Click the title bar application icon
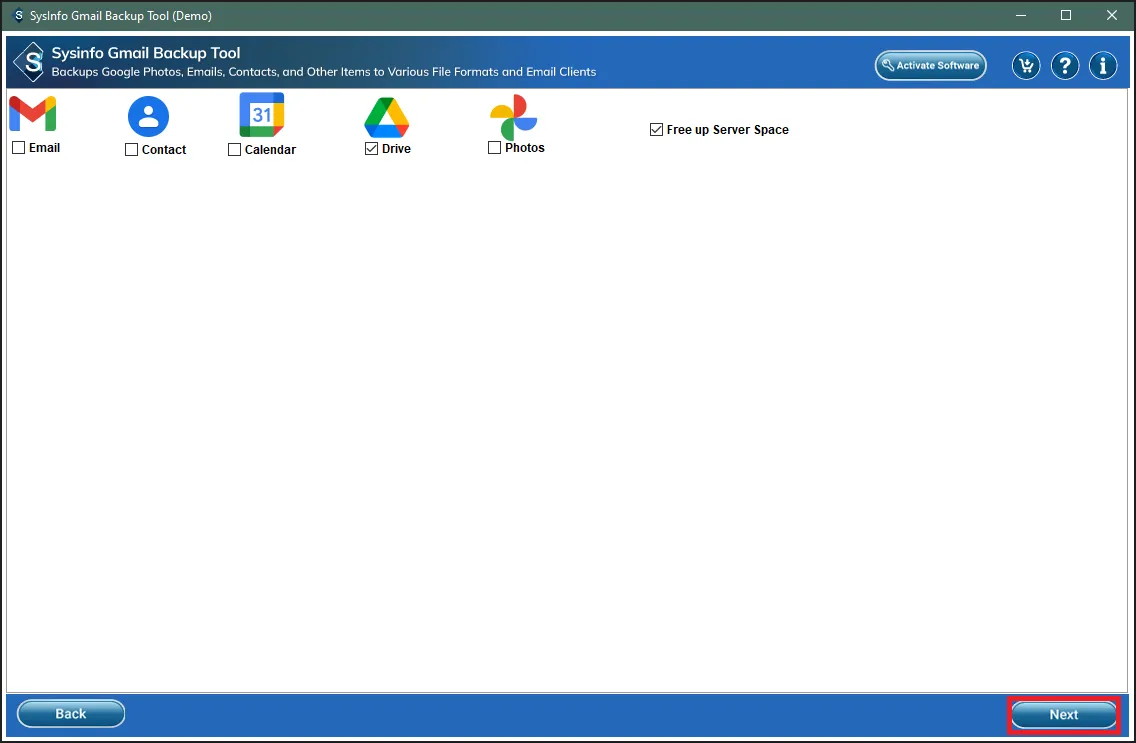1136x743 pixels. (x=19, y=15)
